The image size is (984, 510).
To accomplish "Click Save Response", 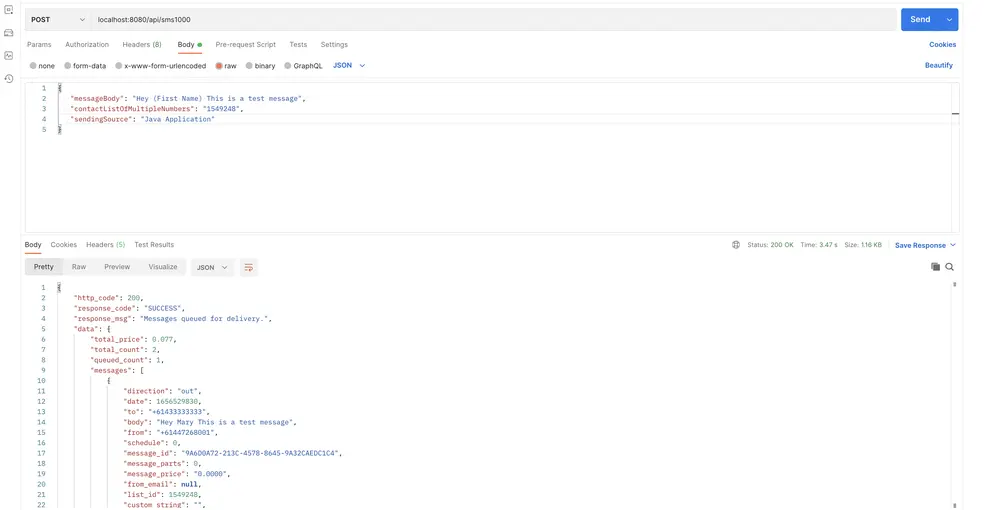I will click(920, 245).
